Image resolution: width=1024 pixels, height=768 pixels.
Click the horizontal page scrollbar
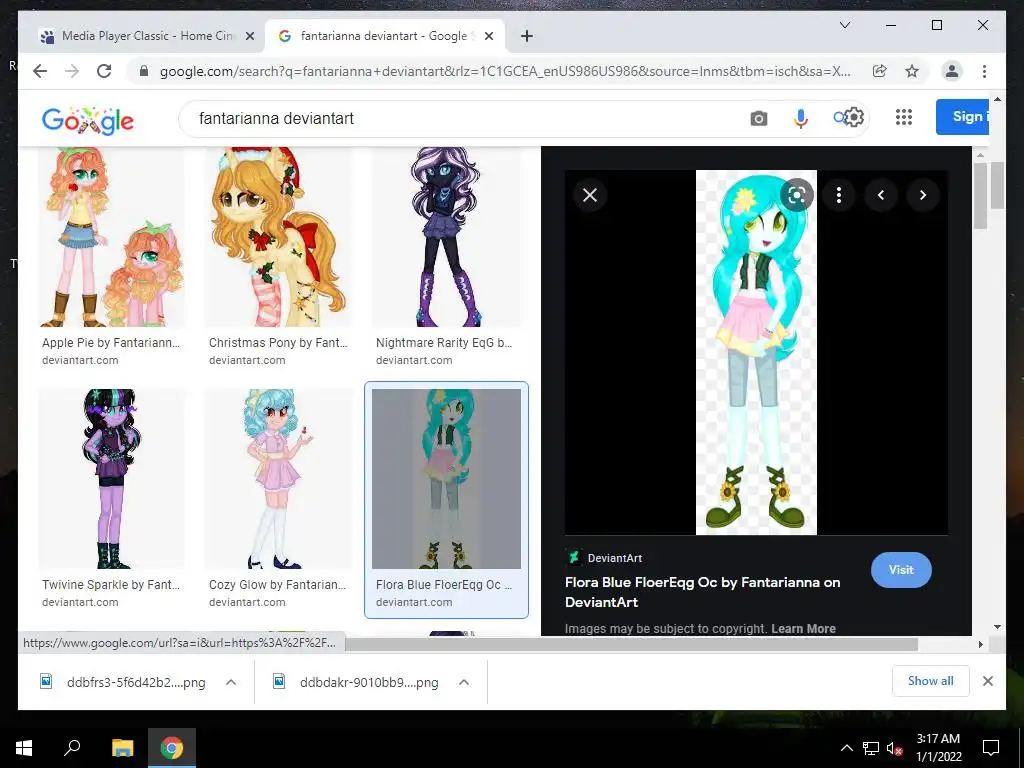click(x=632, y=645)
